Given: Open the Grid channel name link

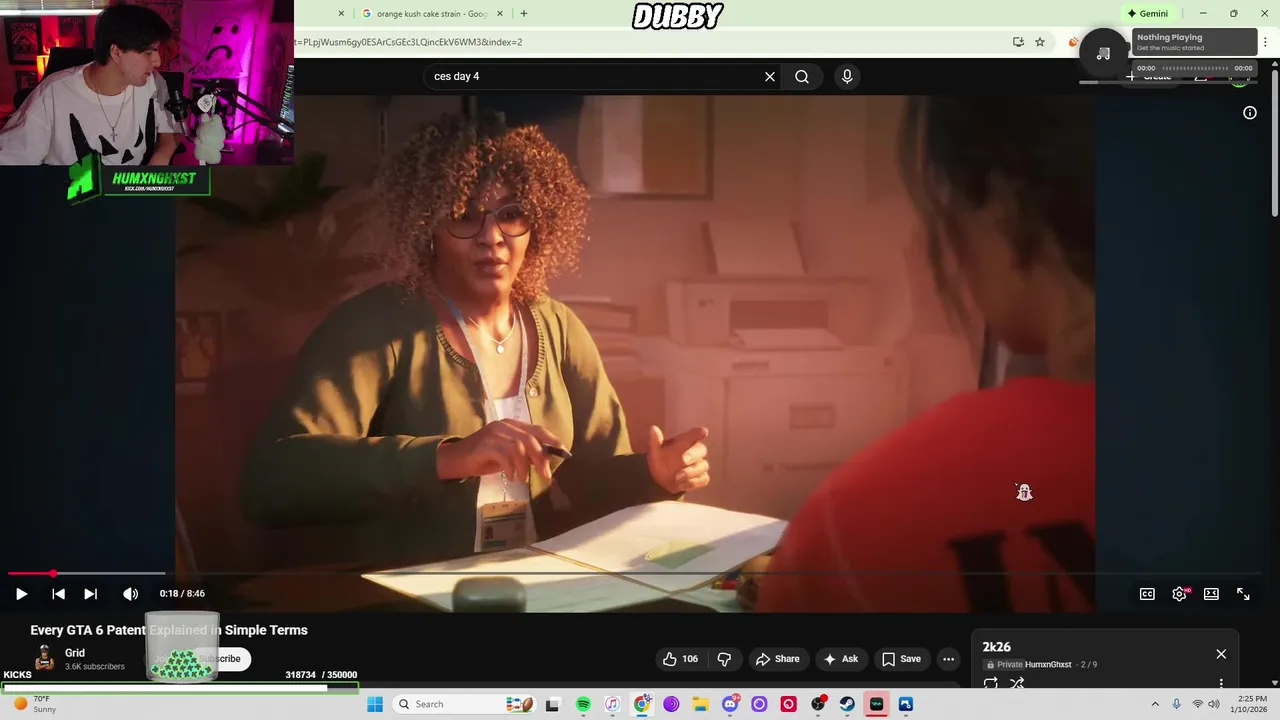Looking at the screenshot, I should pyautogui.click(x=75, y=653).
